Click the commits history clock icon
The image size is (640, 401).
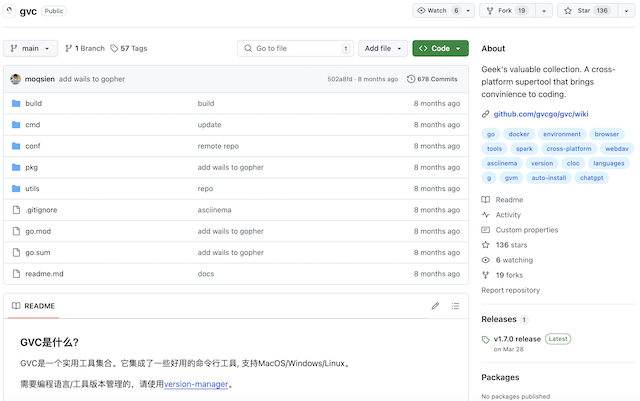(411, 79)
